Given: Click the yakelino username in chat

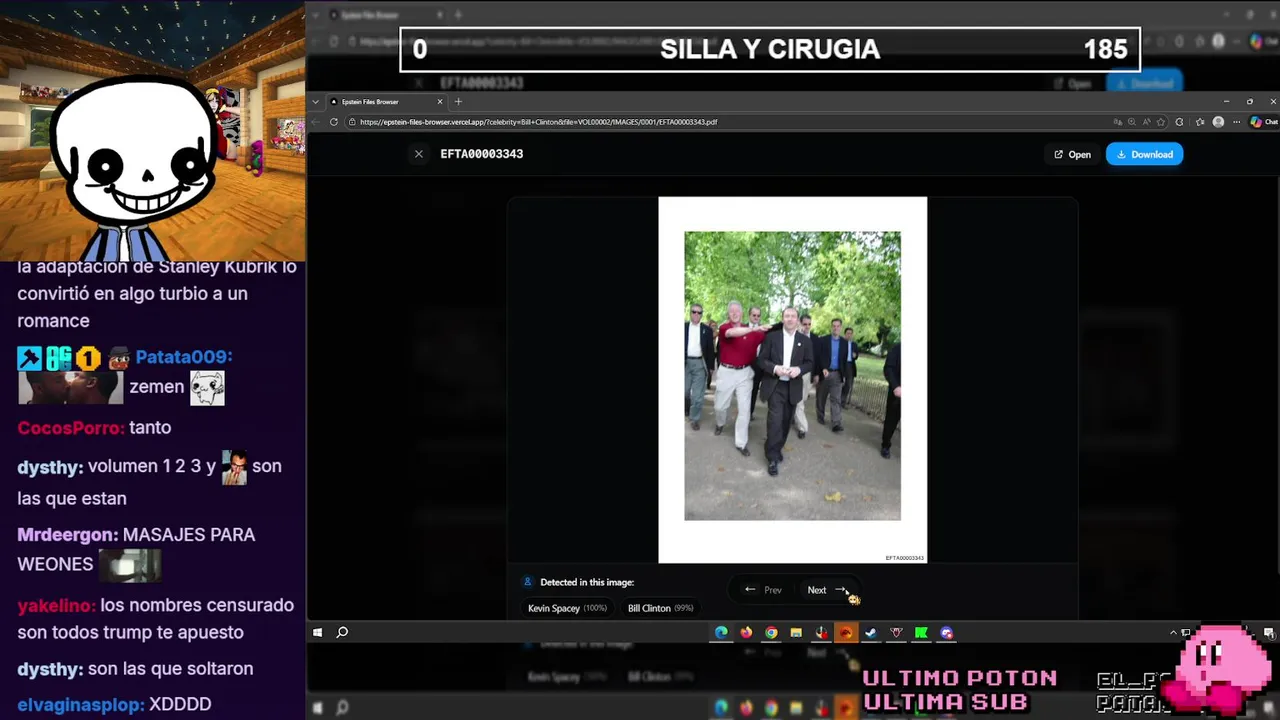Looking at the screenshot, I should [56, 605].
